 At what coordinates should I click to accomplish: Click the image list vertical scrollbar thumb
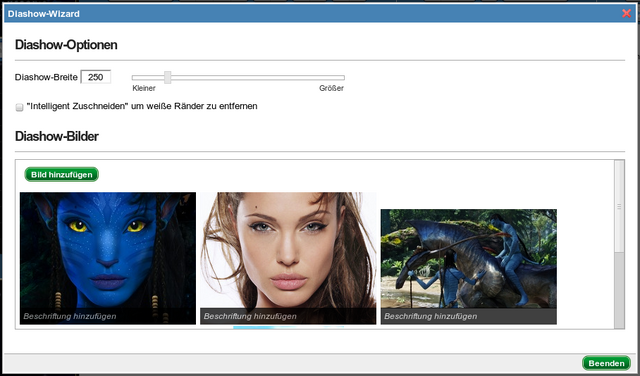click(x=619, y=206)
